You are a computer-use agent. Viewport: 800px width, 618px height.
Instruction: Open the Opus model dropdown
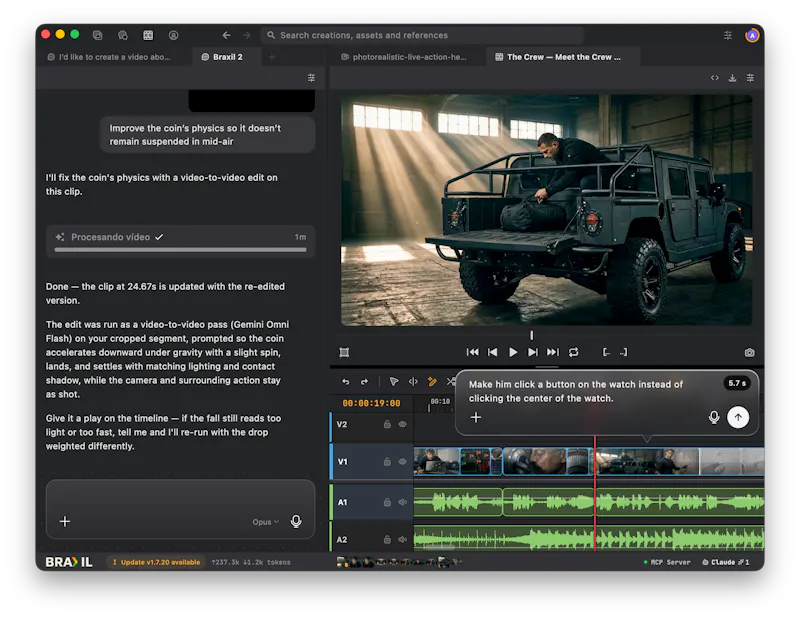(265, 522)
